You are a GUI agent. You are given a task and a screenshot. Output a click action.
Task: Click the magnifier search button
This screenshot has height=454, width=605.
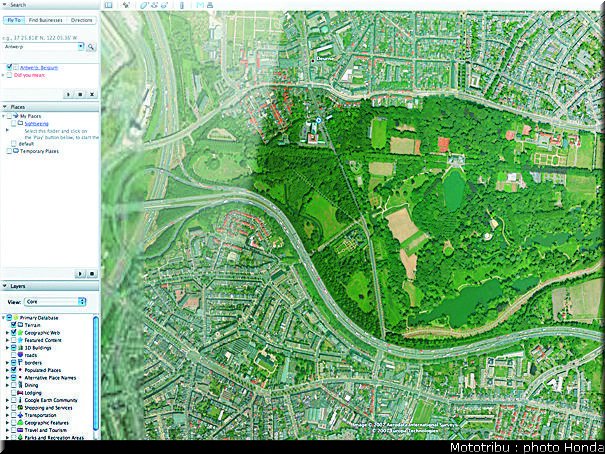click(x=91, y=47)
